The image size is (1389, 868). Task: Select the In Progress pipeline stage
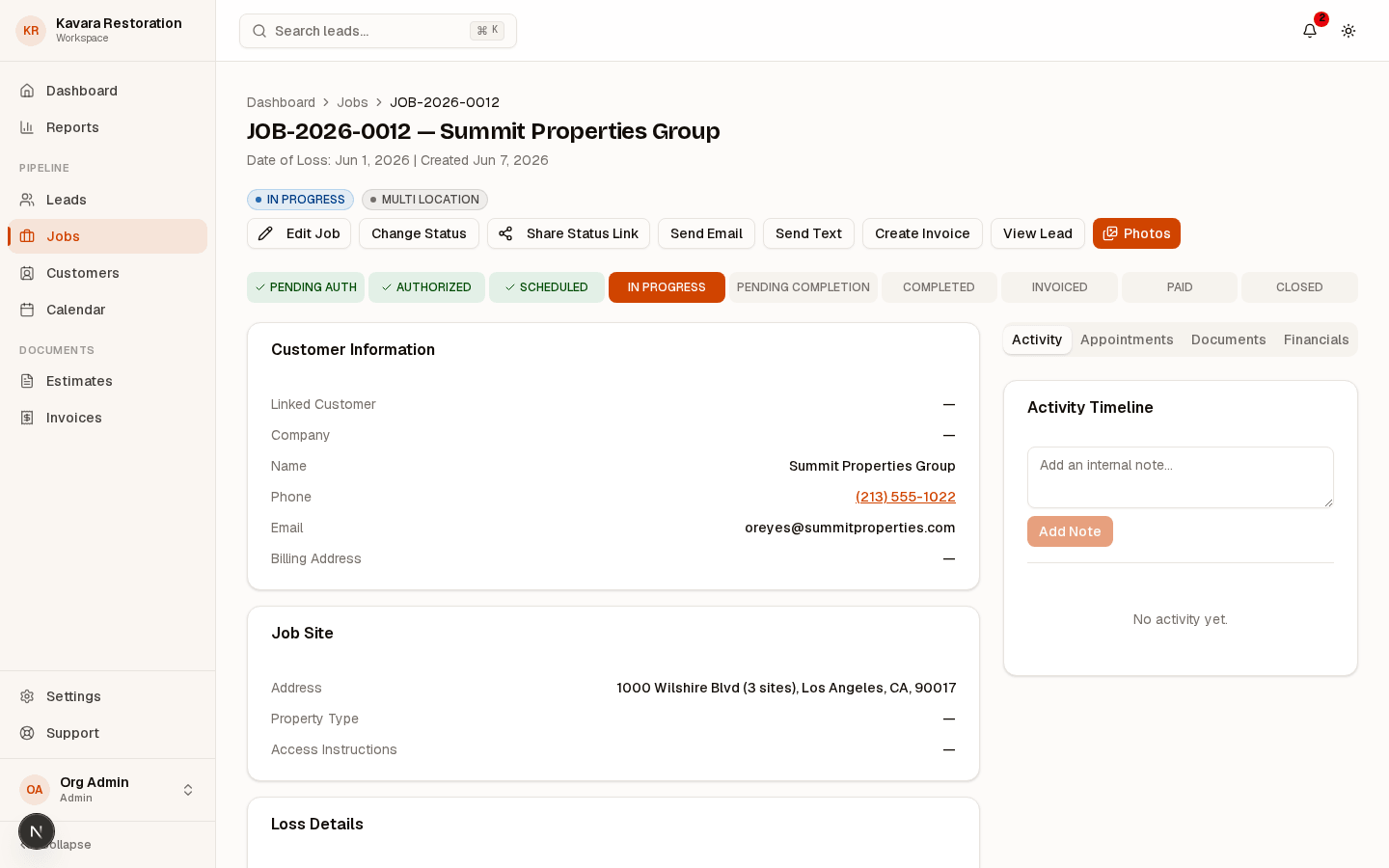[x=667, y=287]
